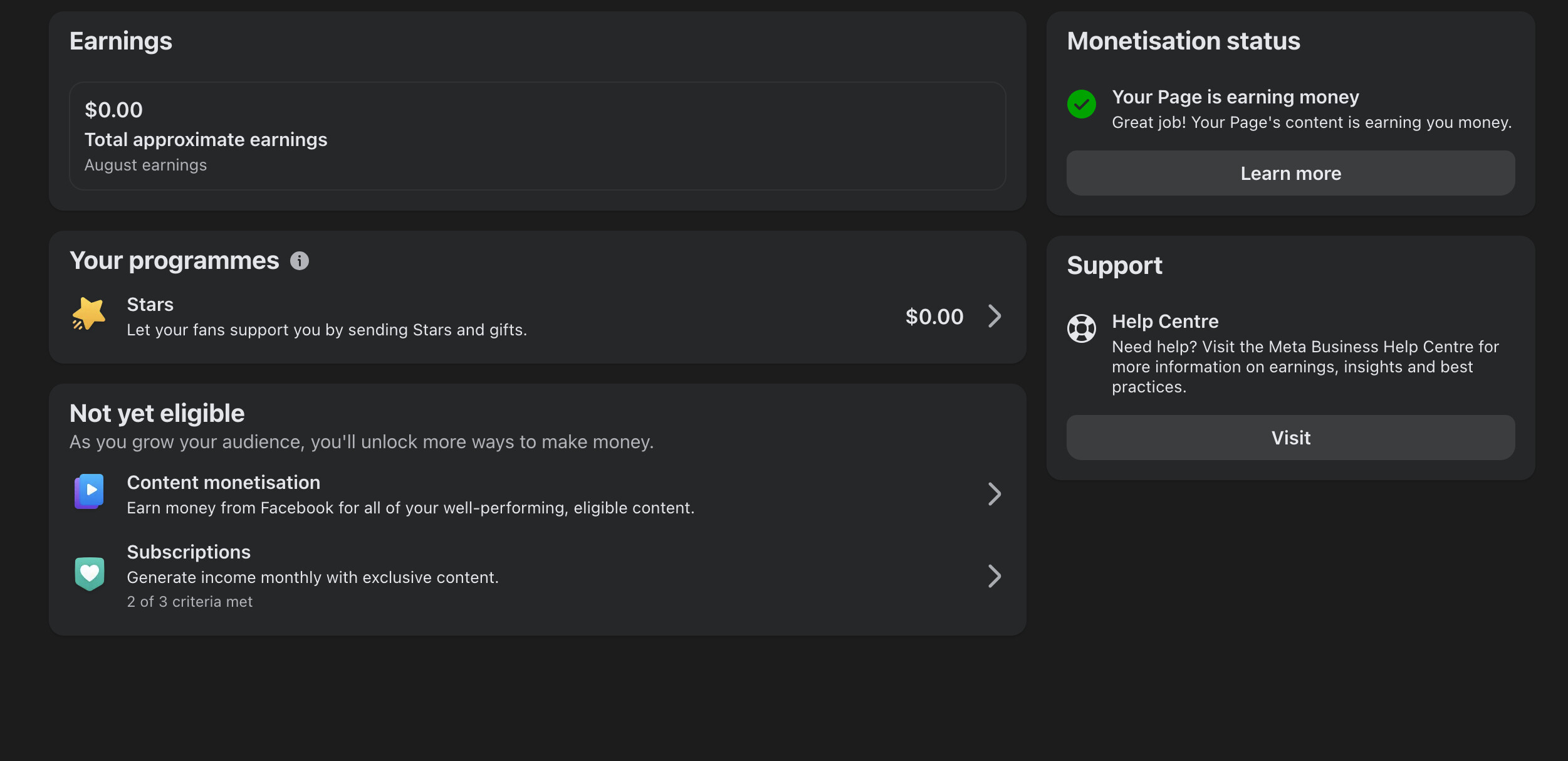Open the Subscriptions title
The height and width of the screenshot is (761, 1568).
coord(189,552)
